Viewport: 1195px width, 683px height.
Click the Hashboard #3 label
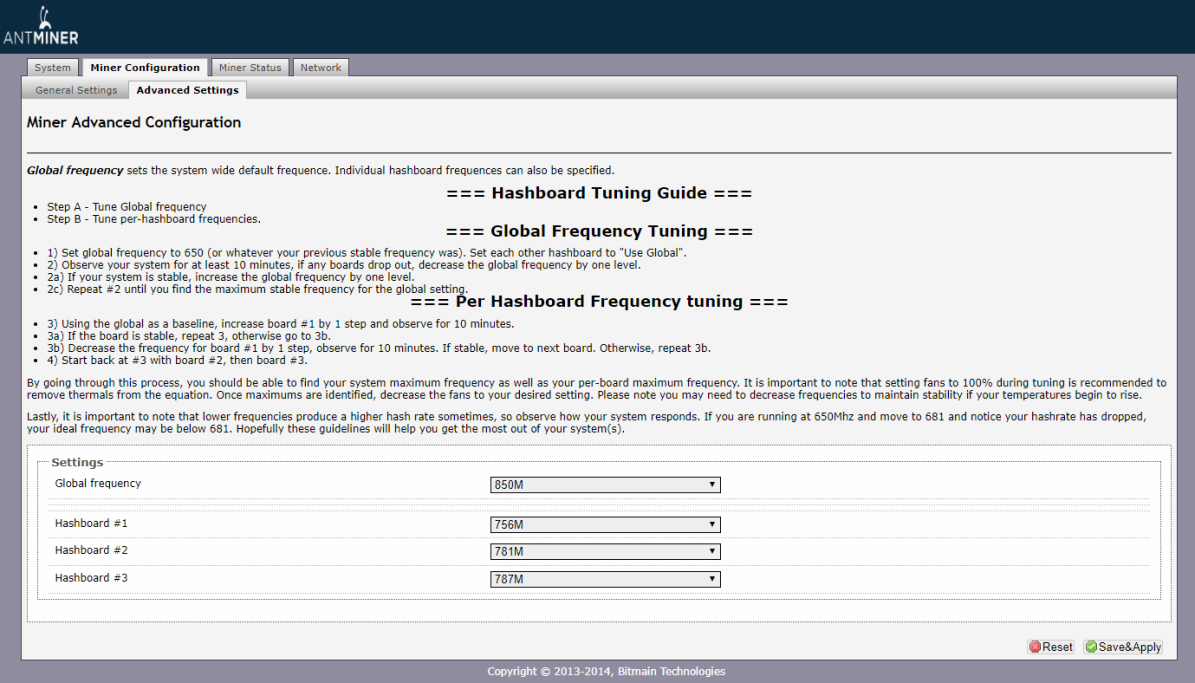pos(91,578)
